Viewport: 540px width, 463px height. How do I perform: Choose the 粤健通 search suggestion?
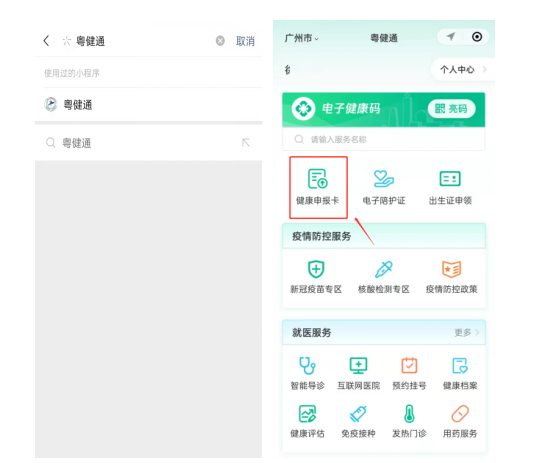148,143
